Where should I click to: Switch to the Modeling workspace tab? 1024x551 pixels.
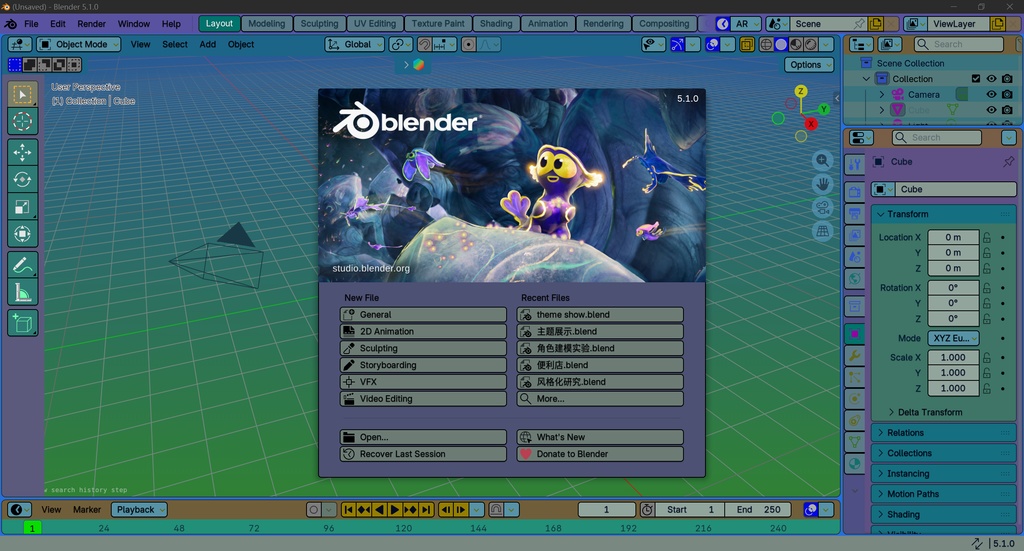pos(266,24)
